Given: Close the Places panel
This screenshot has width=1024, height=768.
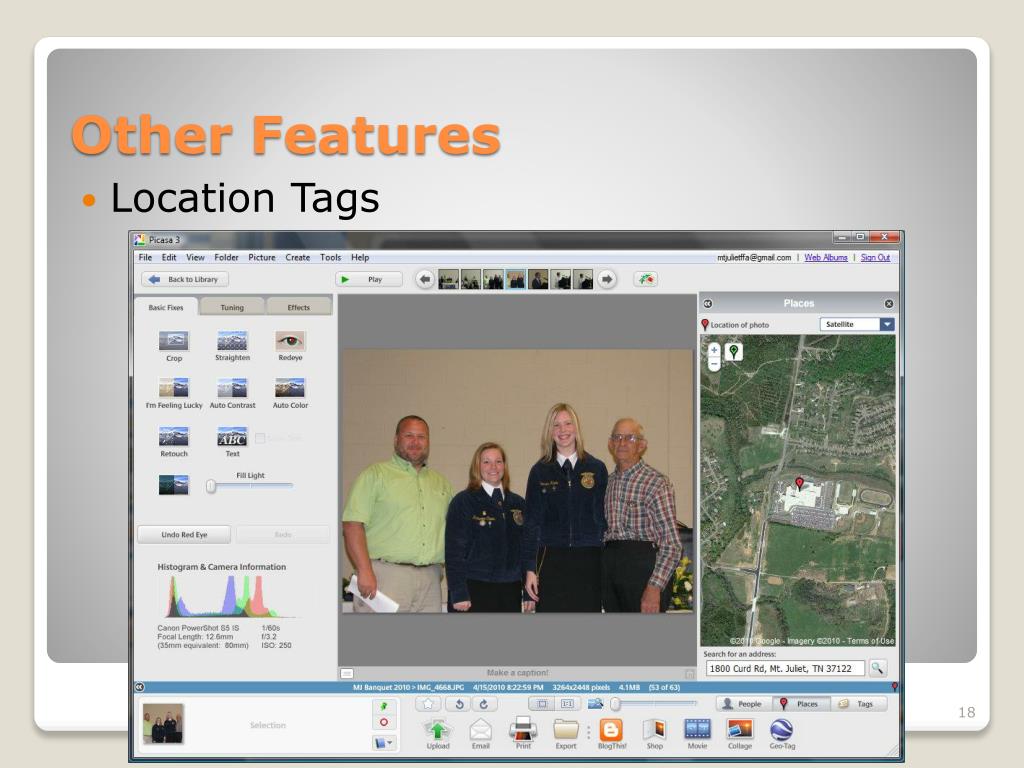Looking at the screenshot, I should tap(889, 304).
